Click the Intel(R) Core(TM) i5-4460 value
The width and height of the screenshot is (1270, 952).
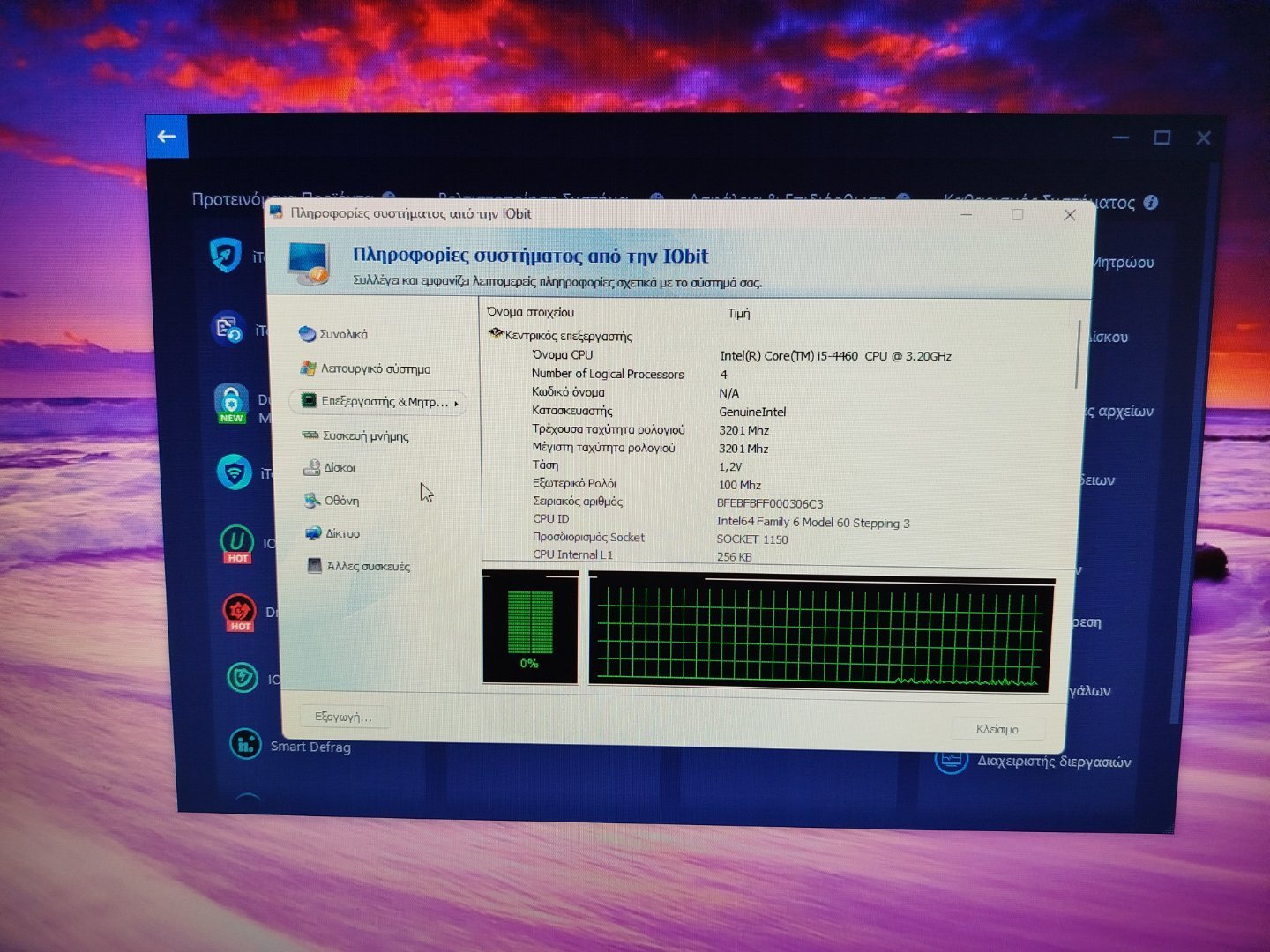tap(835, 356)
